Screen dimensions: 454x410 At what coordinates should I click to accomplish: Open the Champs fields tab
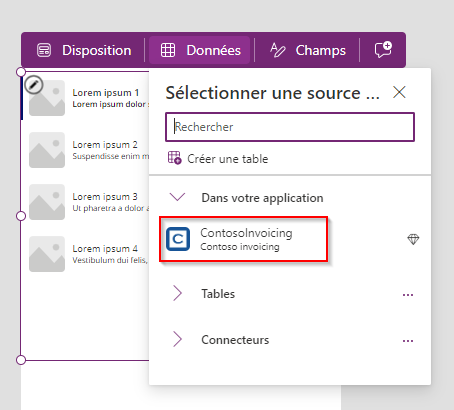point(307,50)
